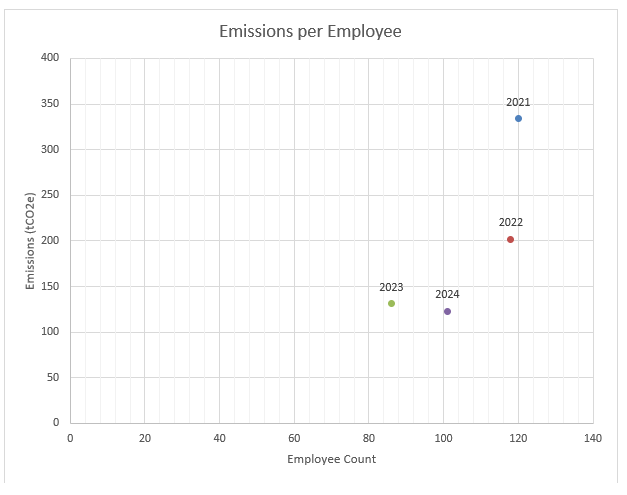Viewport: 627px width, 495px height.
Task: Select the red 2022 data point
Action: pyautogui.click(x=510, y=240)
